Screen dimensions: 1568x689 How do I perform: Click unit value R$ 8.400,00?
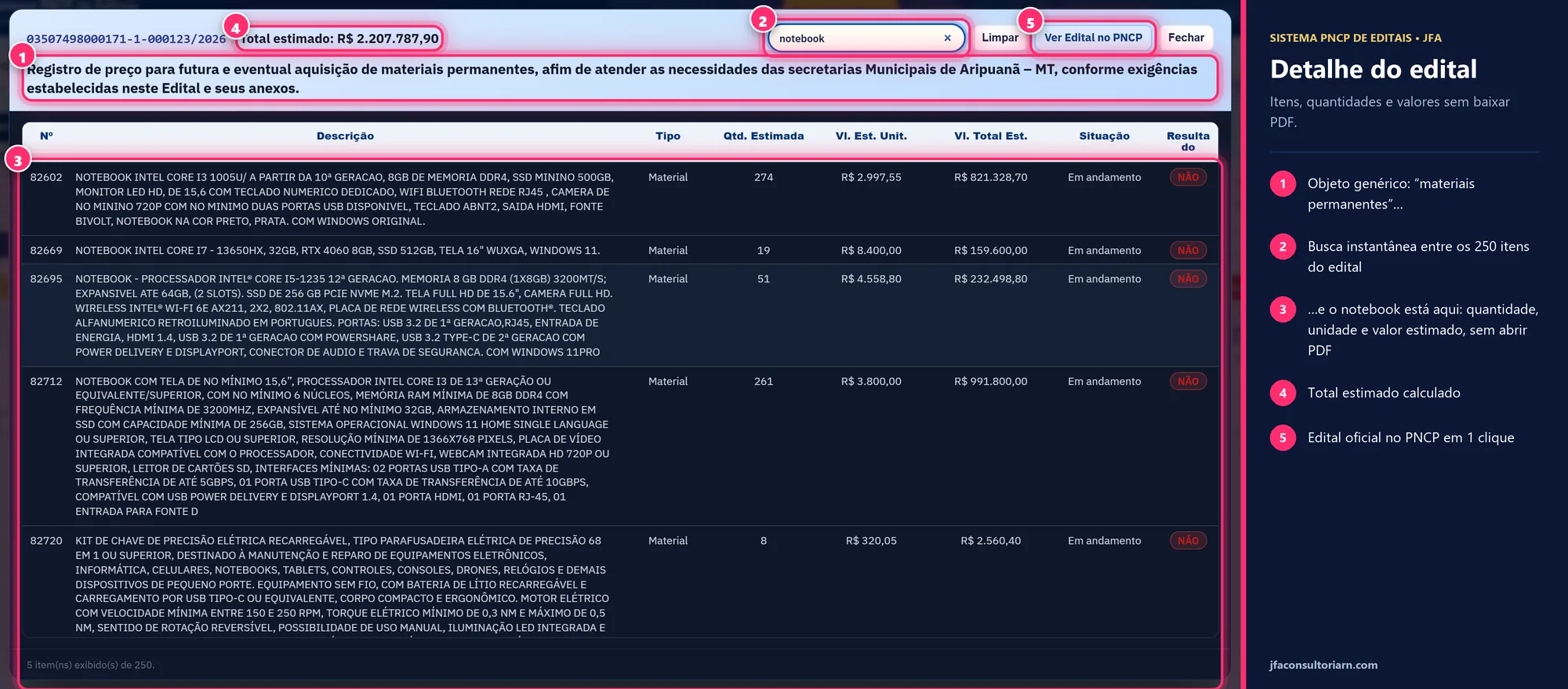[871, 250]
